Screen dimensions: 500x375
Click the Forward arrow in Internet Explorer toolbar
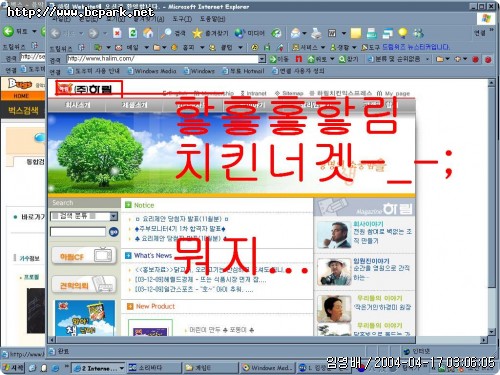pos(93,33)
